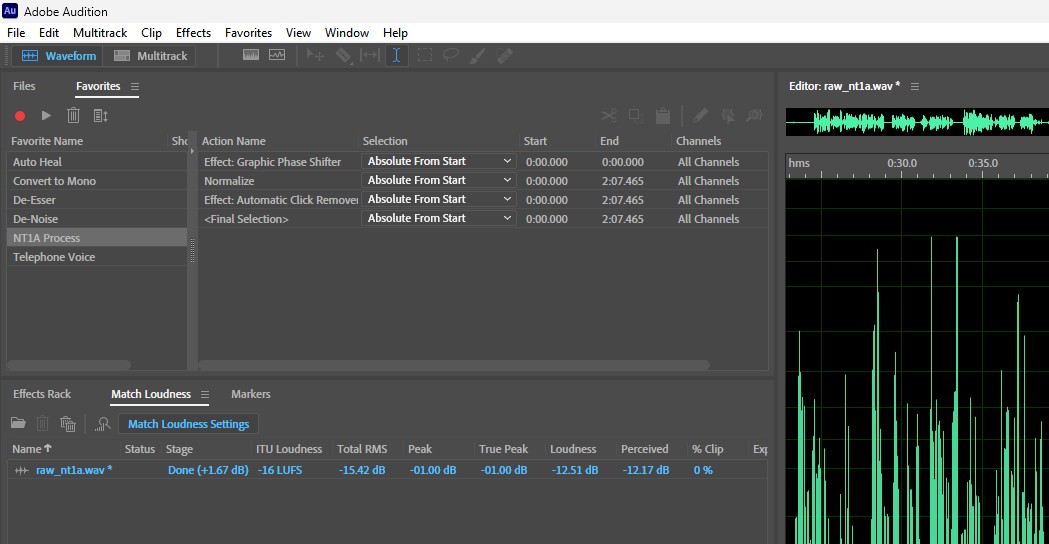Select the Time Selection tool
Screen dimensions: 1049x544
[396, 56]
